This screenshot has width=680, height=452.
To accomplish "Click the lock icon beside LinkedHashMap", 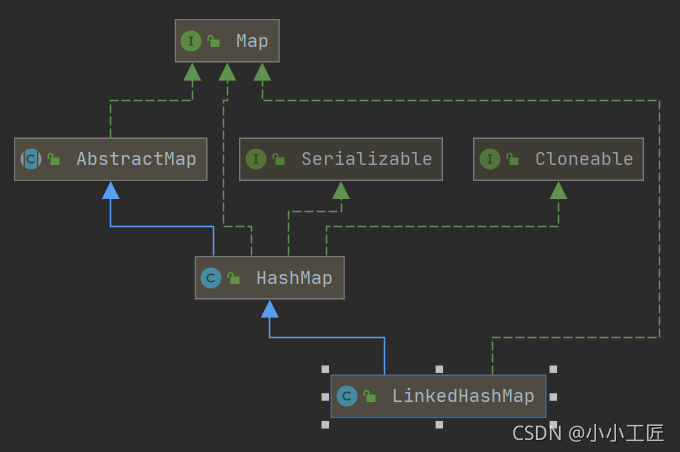I will [x=369, y=397].
